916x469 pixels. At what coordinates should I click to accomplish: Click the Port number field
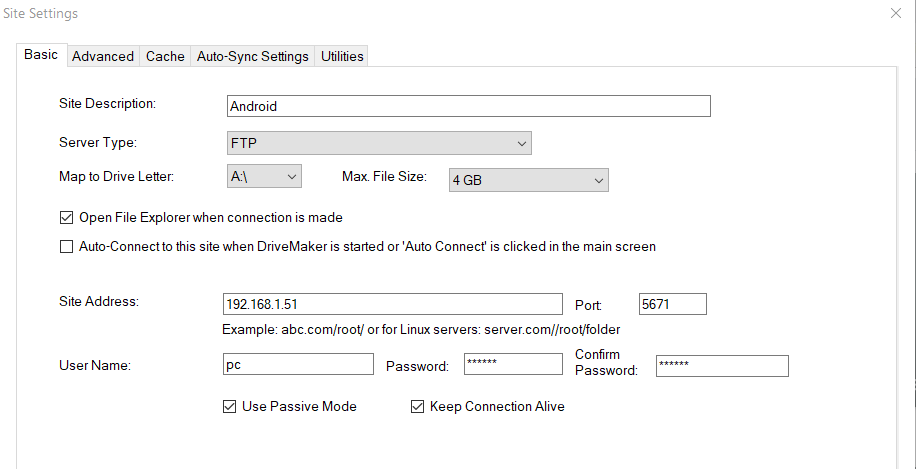pyautogui.click(x=673, y=304)
